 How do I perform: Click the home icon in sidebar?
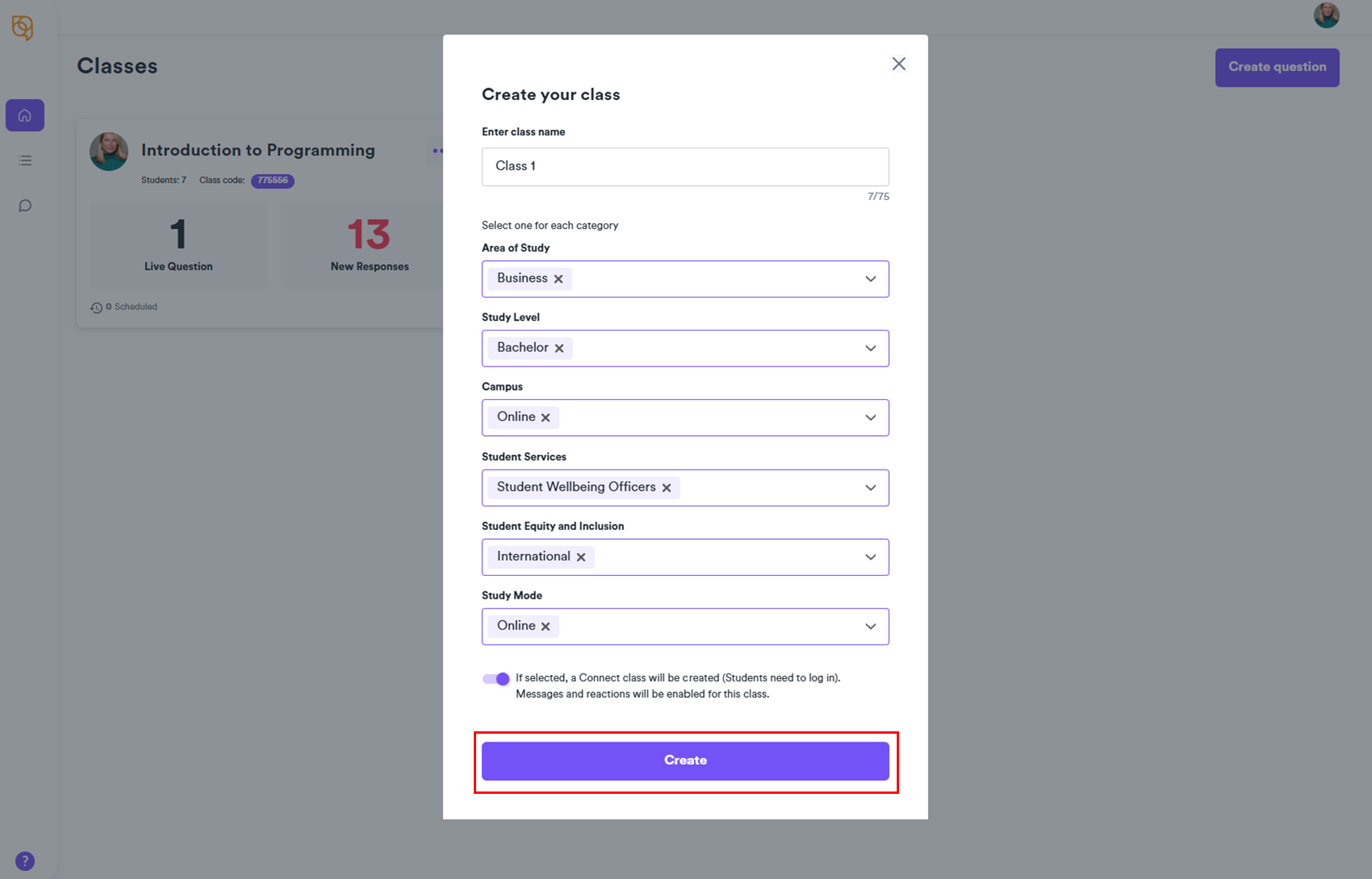click(x=25, y=116)
